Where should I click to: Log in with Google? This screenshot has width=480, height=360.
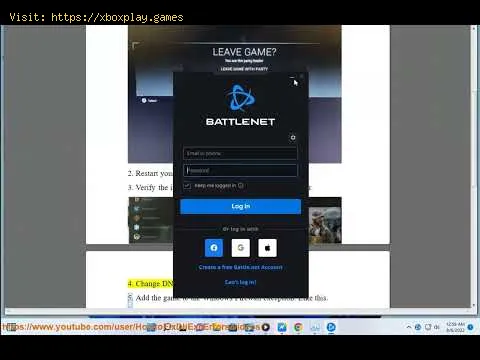pyautogui.click(x=241, y=248)
